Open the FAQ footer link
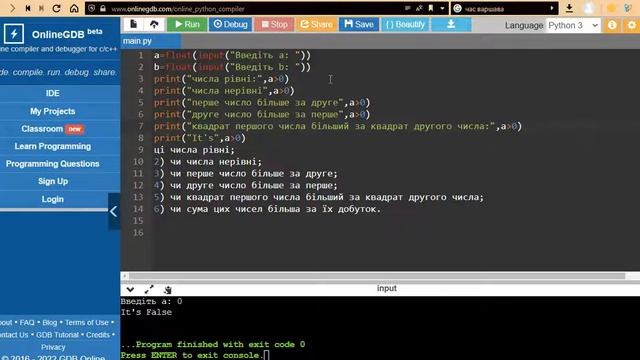This screenshot has width=640, height=360. click(27, 322)
